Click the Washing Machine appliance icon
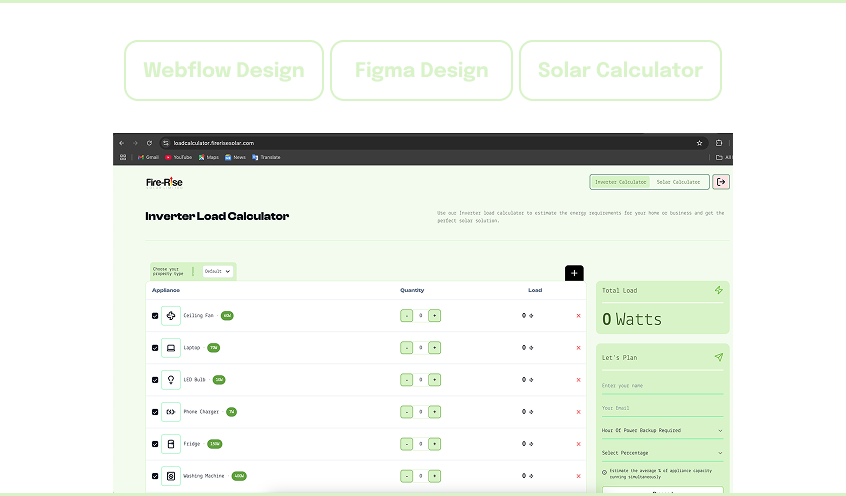The width and height of the screenshot is (846, 496). tap(171, 476)
